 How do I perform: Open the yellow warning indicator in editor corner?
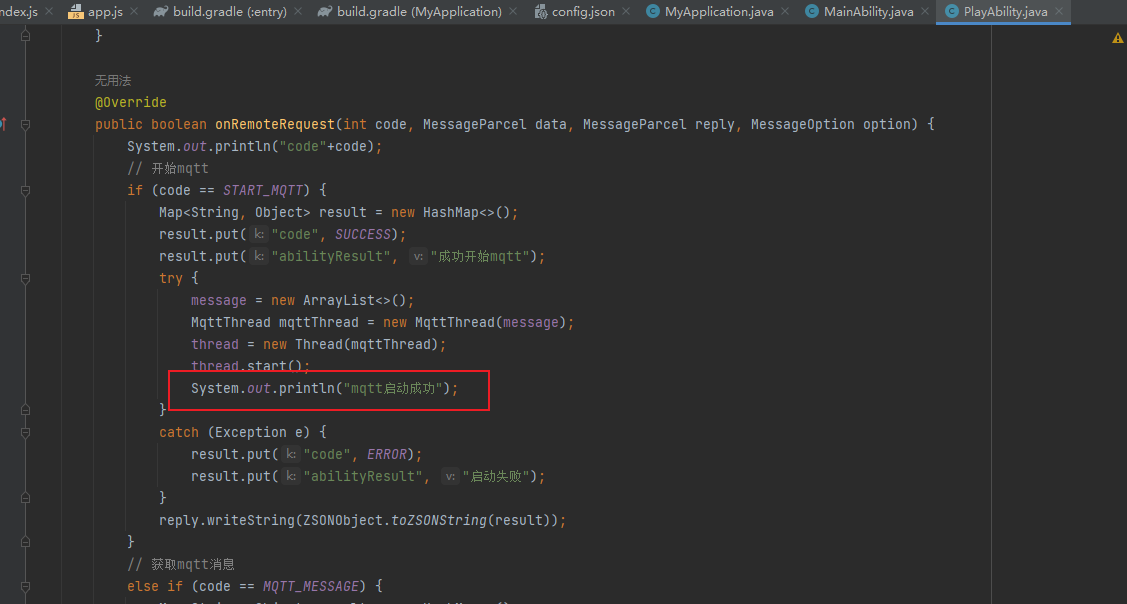coord(1118,37)
